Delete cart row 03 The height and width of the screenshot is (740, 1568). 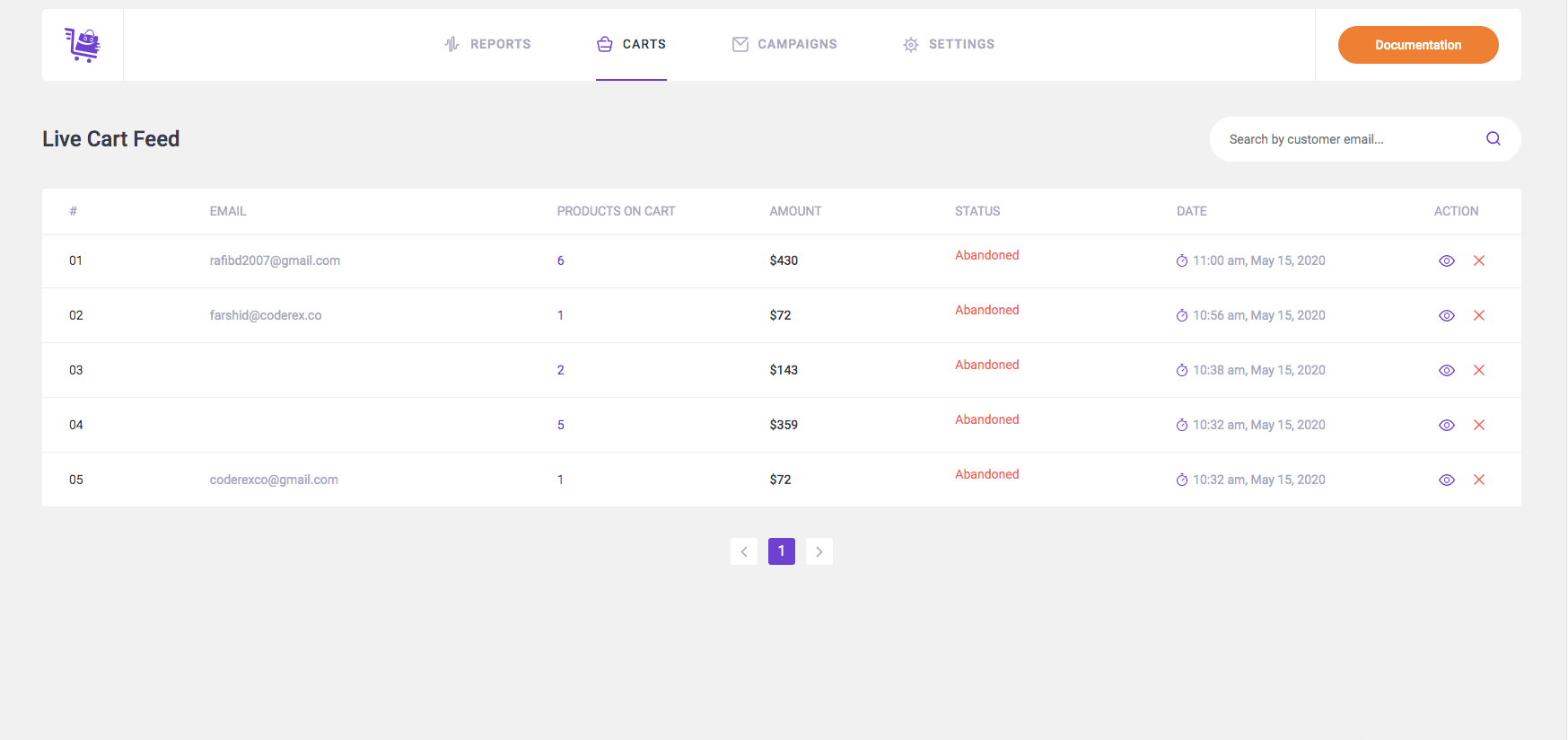click(1479, 370)
